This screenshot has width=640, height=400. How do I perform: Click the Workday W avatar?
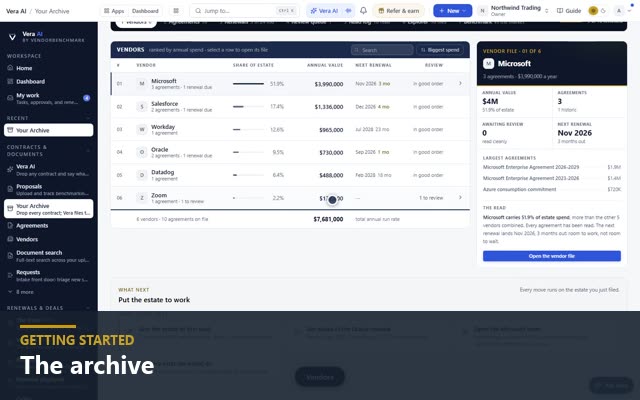142,129
